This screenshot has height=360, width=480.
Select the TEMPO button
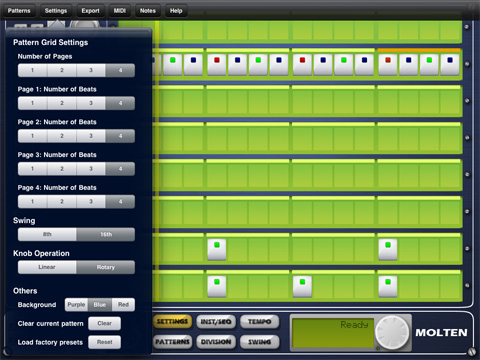tap(259, 322)
